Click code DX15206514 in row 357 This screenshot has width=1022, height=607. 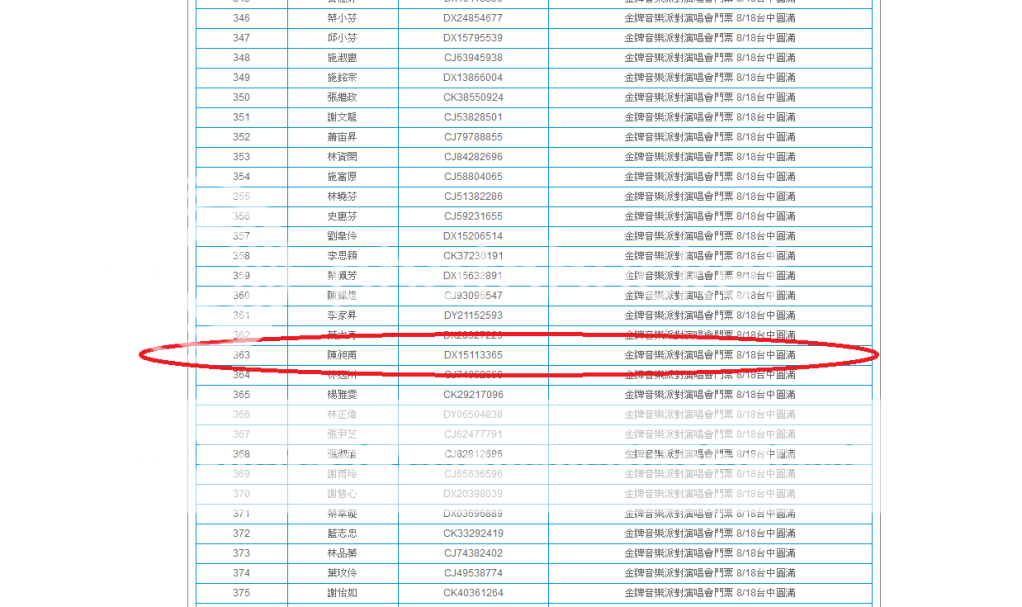(x=473, y=236)
